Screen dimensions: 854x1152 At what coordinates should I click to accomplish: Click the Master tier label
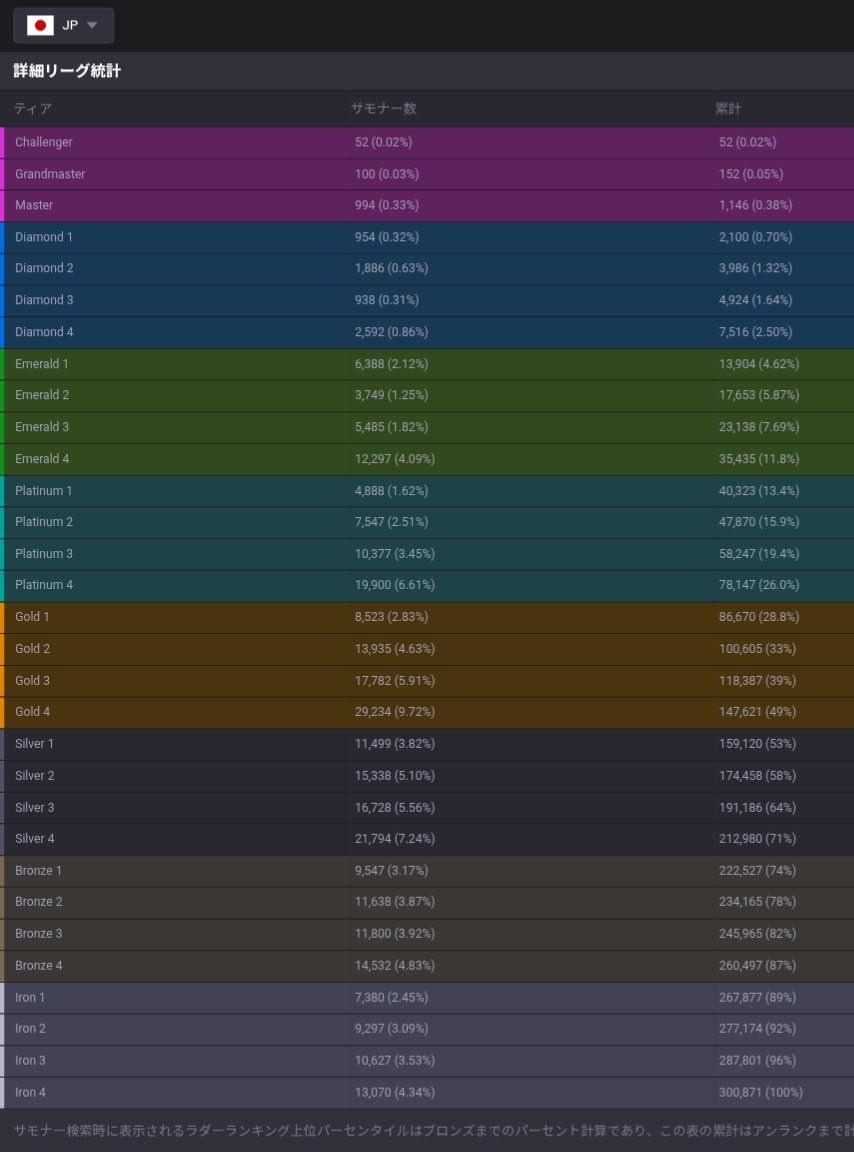coord(34,205)
